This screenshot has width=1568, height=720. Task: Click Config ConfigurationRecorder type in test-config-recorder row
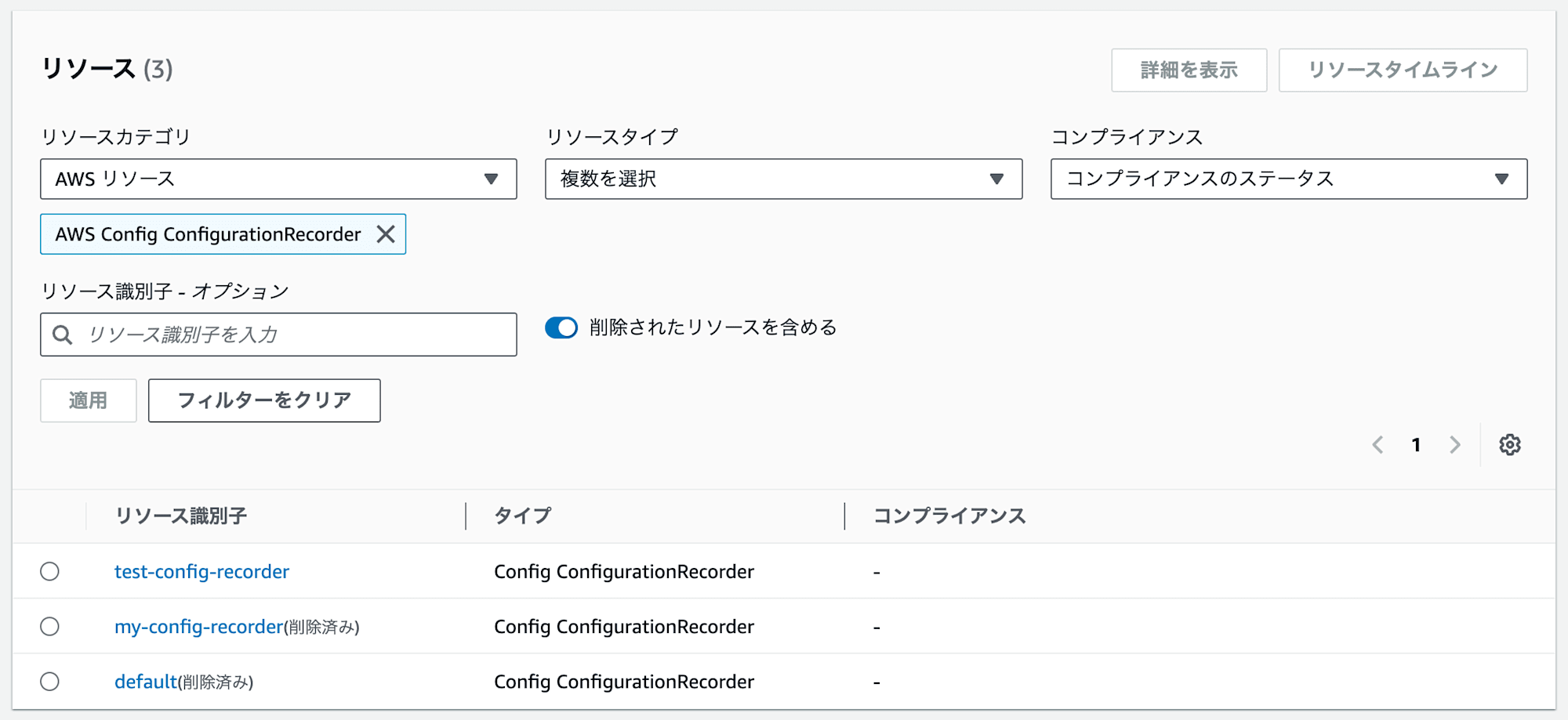624,571
